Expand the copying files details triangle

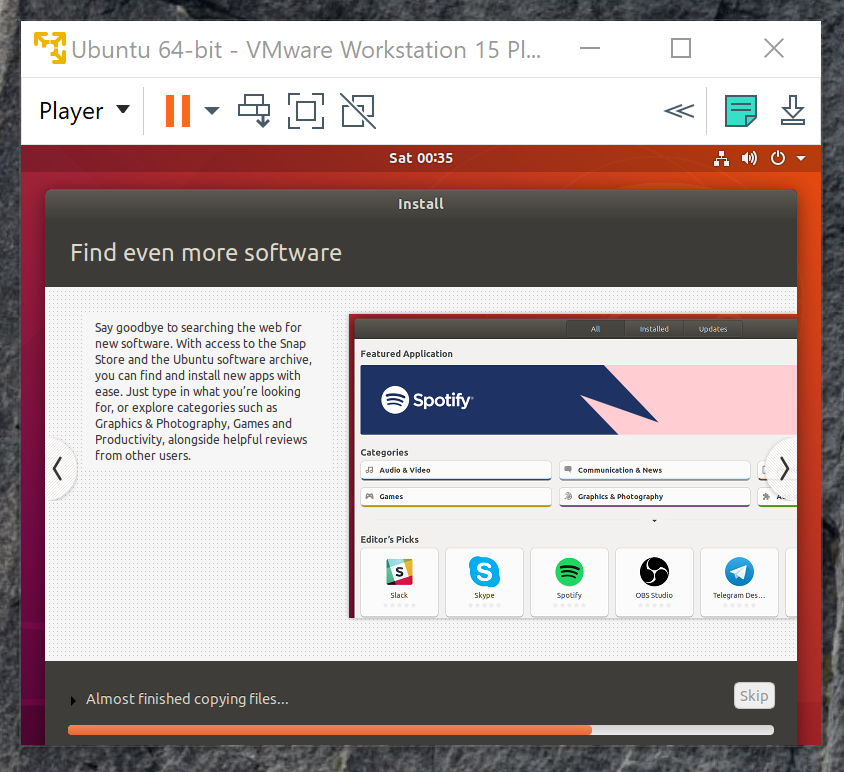tap(73, 700)
